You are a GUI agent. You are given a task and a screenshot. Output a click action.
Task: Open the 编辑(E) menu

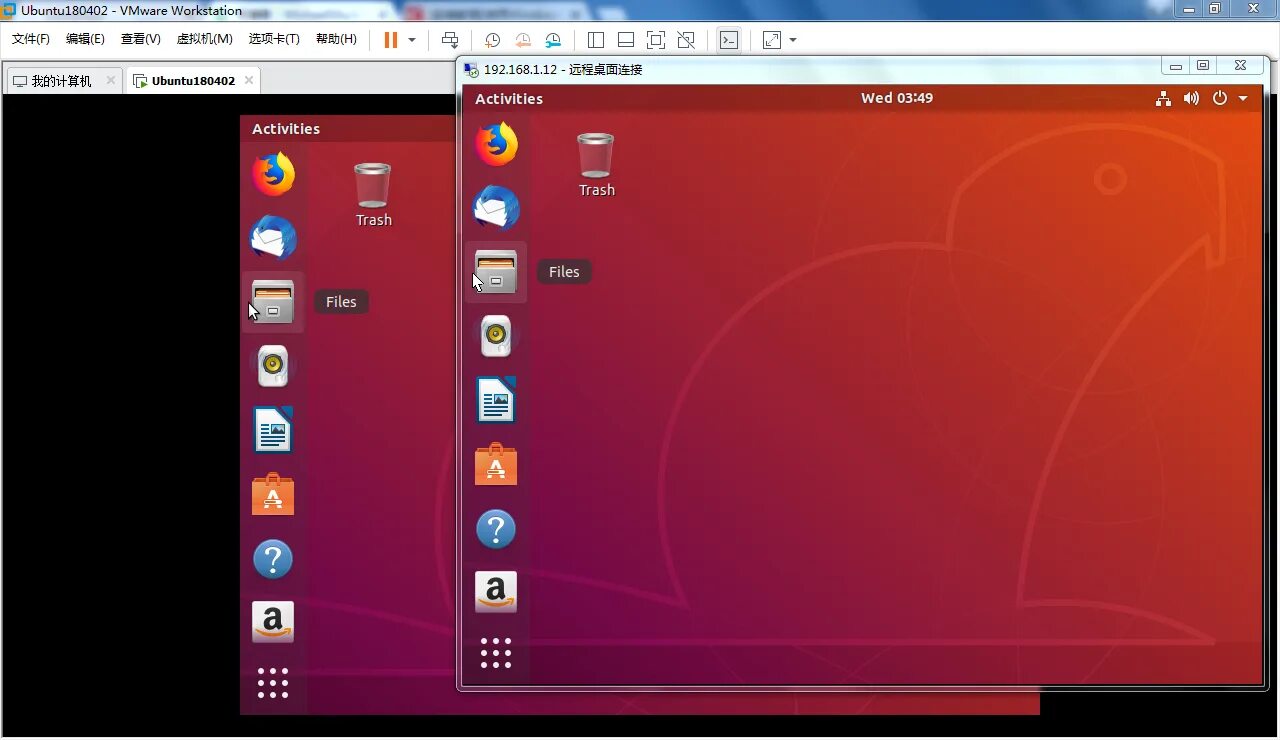click(85, 39)
